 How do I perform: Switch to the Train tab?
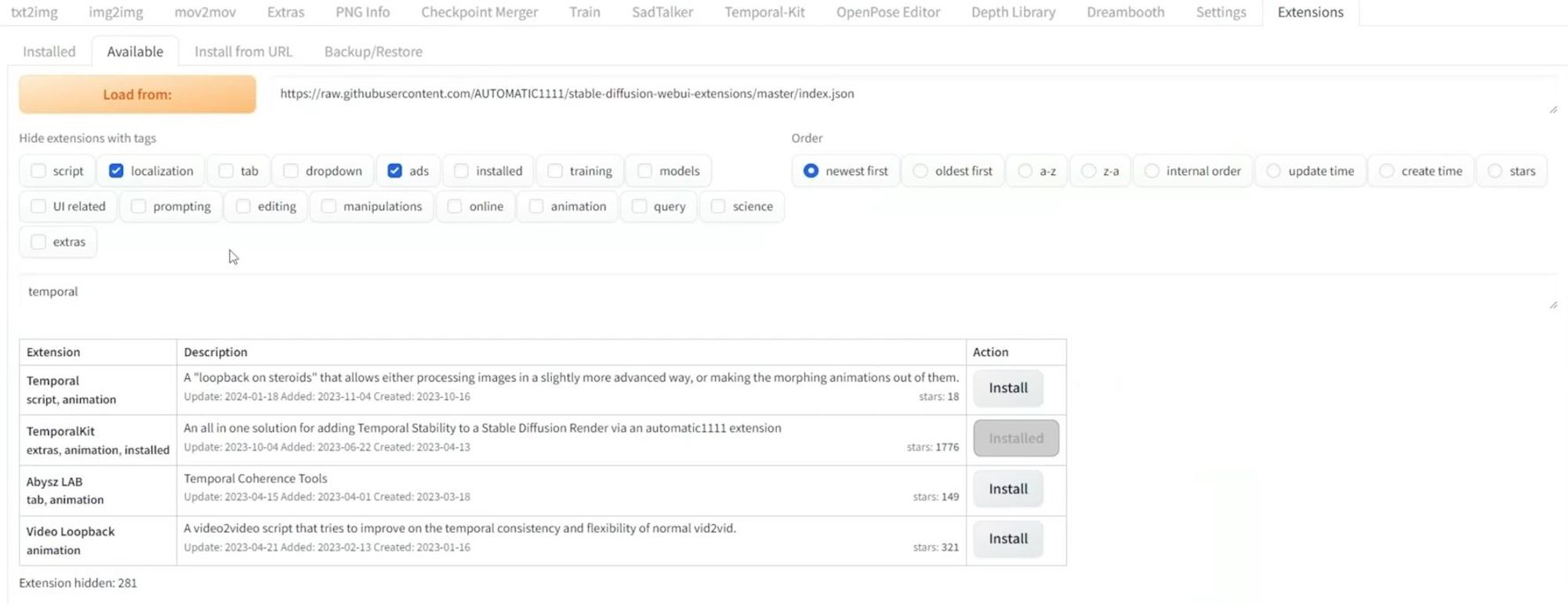tap(585, 12)
